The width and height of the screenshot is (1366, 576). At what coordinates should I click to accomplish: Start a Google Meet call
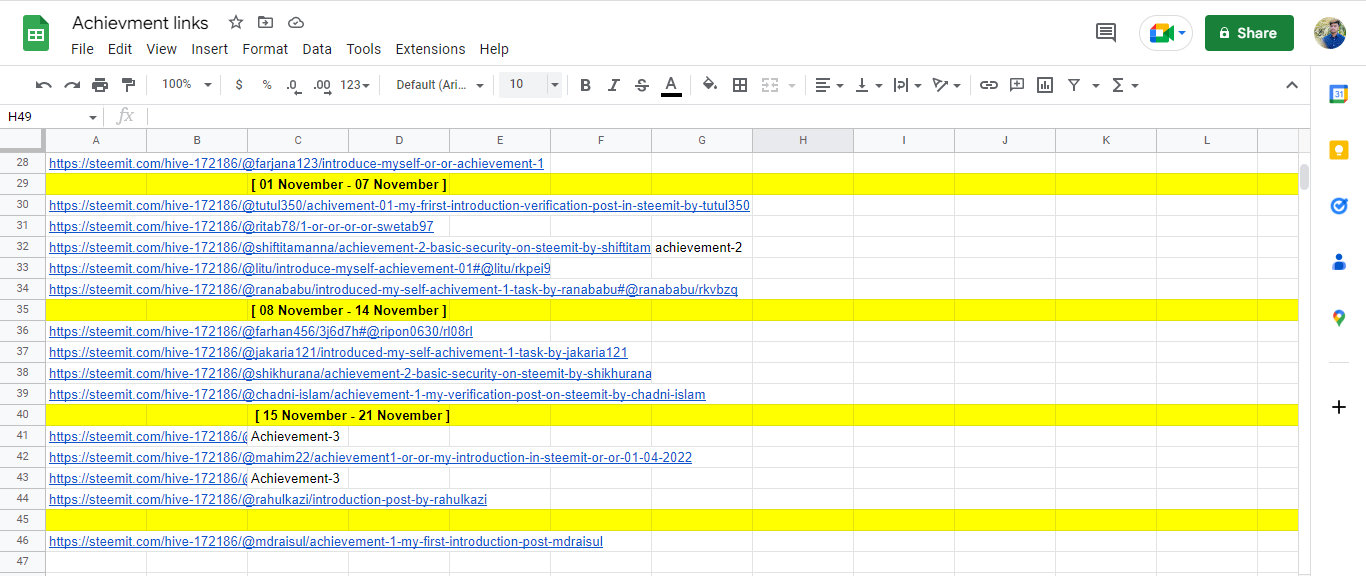pyautogui.click(x=1166, y=33)
